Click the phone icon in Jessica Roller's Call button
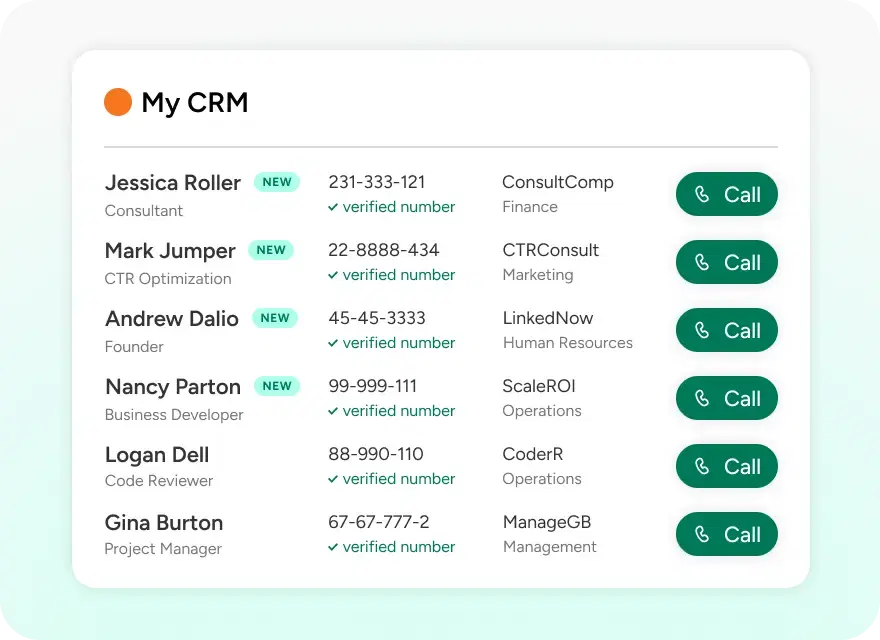Screen dimensions: 880x640 coord(702,194)
